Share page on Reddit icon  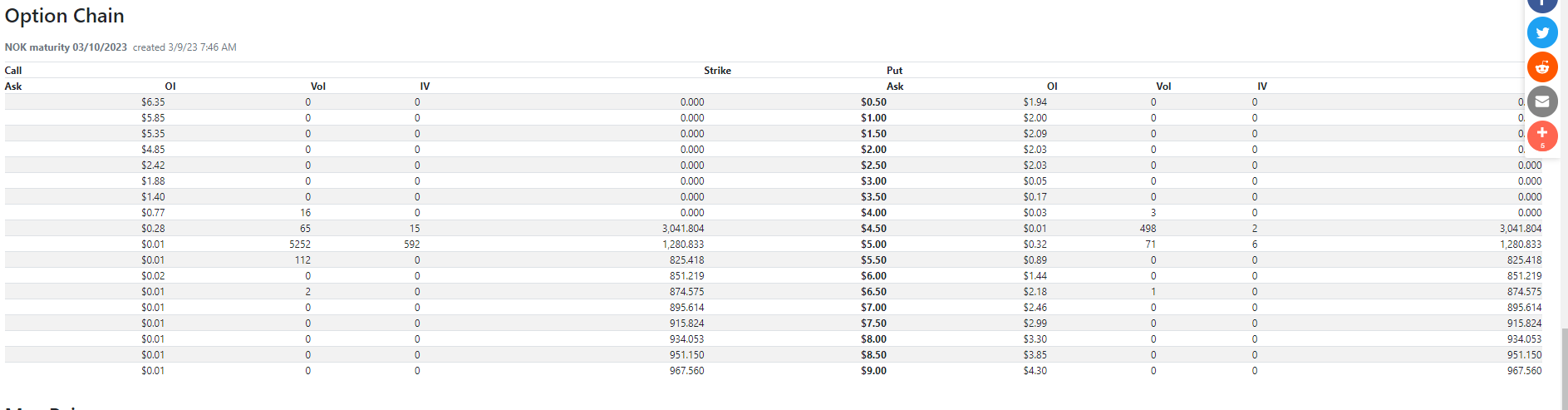[x=1542, y=67]
